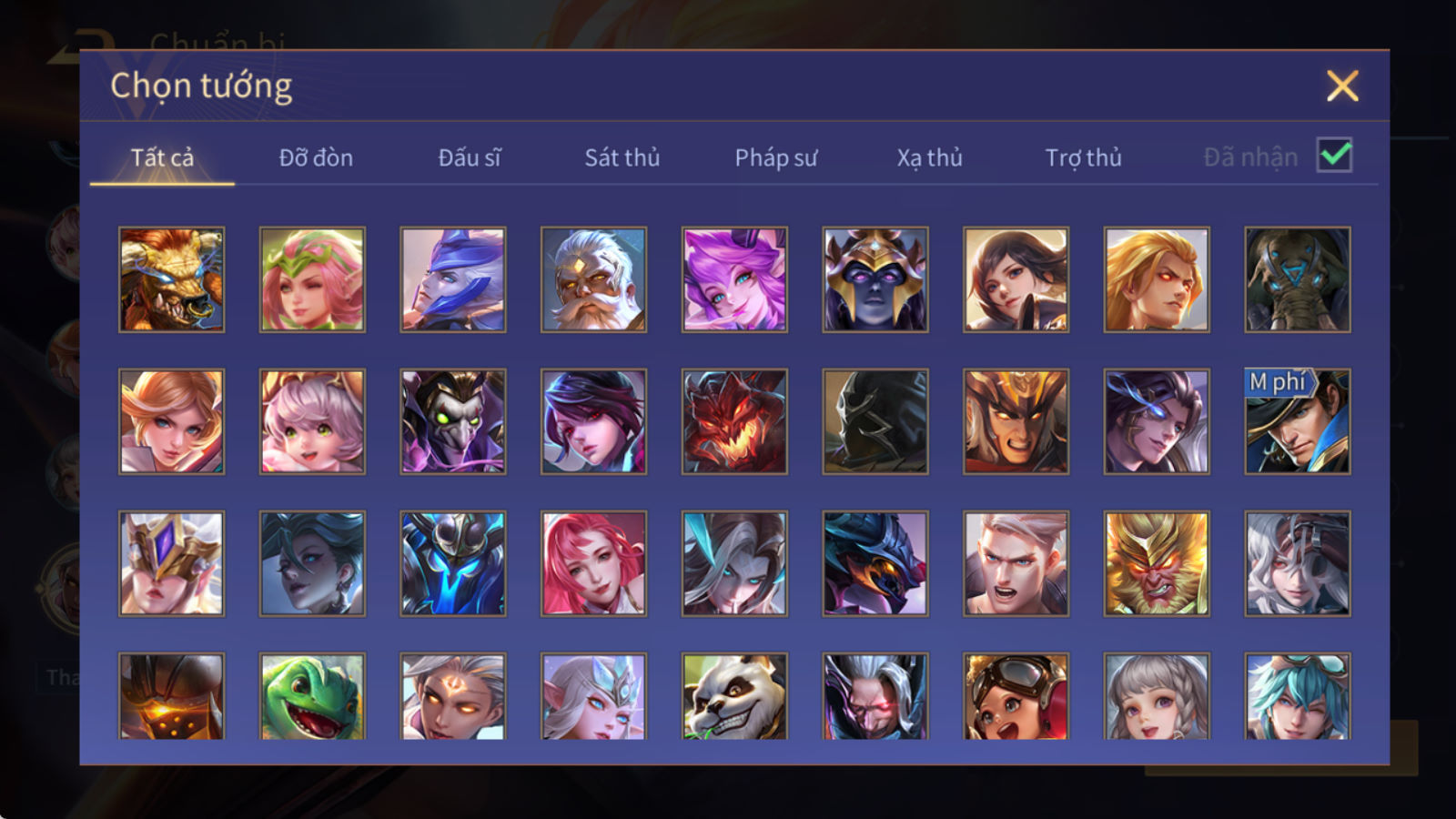Pick the white-bearded old man hero
The image size is (1456, 819).
pos(593,279)
